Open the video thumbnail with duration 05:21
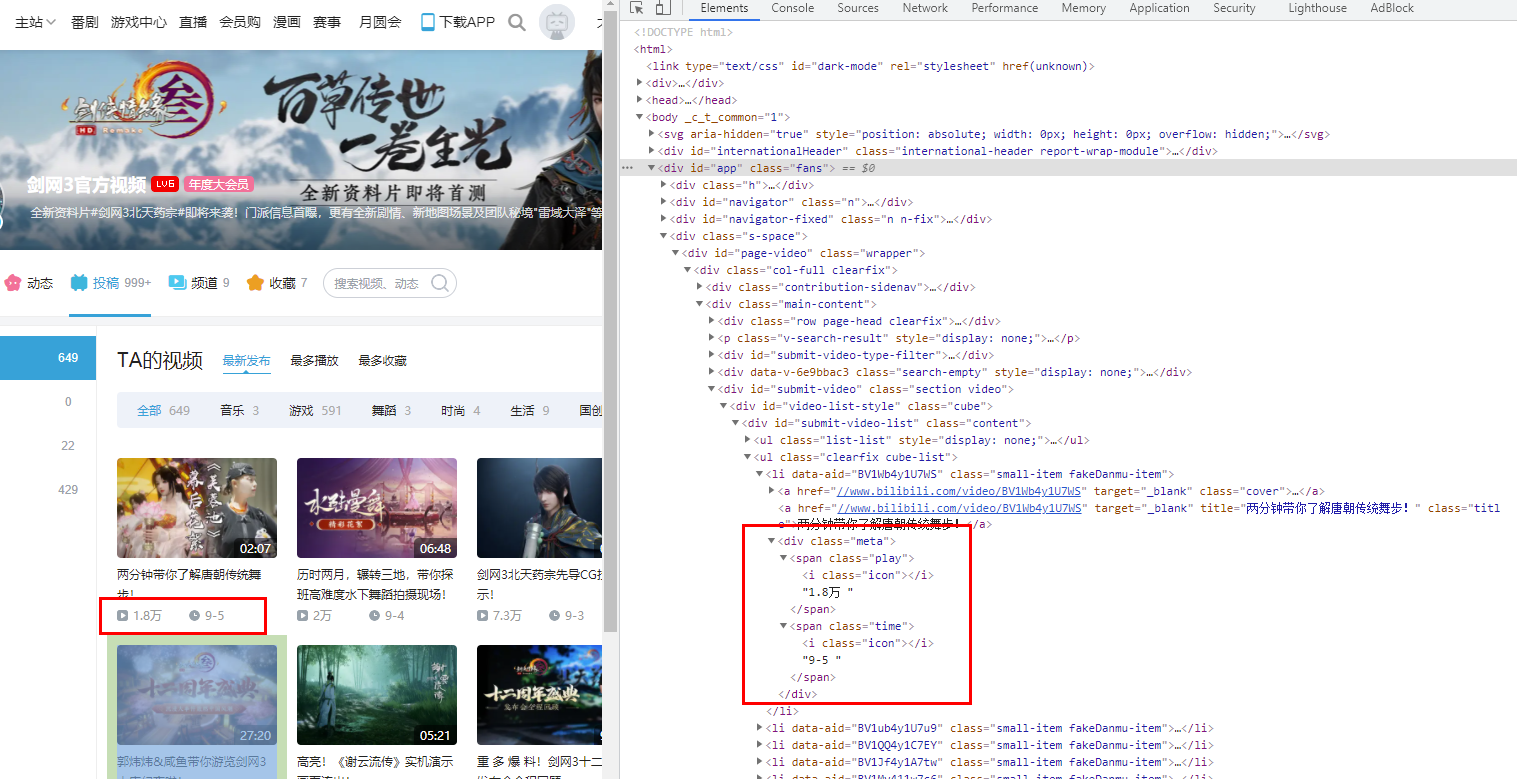Screen dimensions: 1517x779 [x=377, y=695]
